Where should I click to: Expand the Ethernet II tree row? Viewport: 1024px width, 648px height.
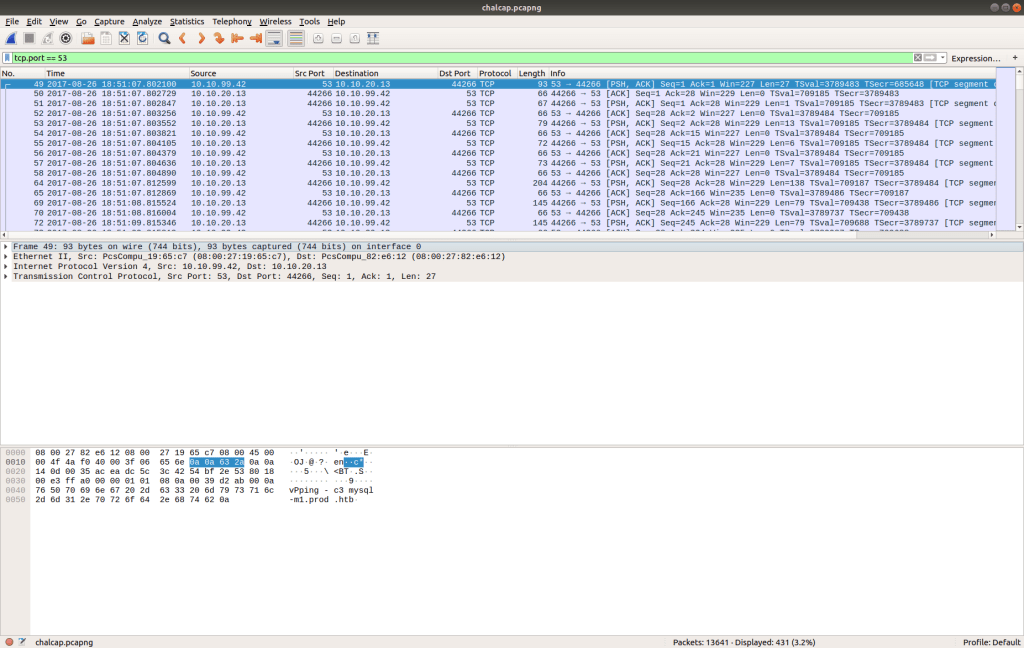(7, 257)
